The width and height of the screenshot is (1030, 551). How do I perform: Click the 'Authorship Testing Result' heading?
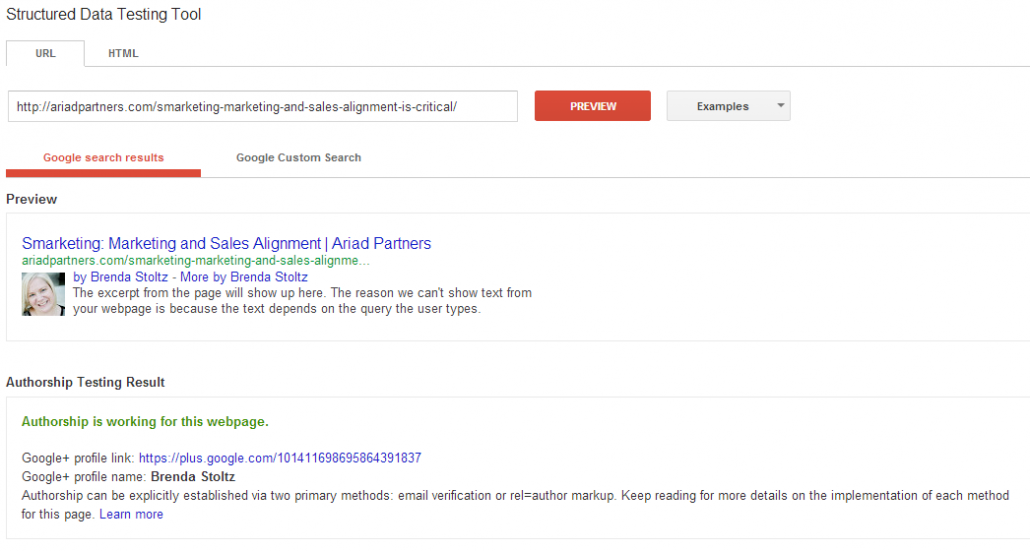coord(85,382)
